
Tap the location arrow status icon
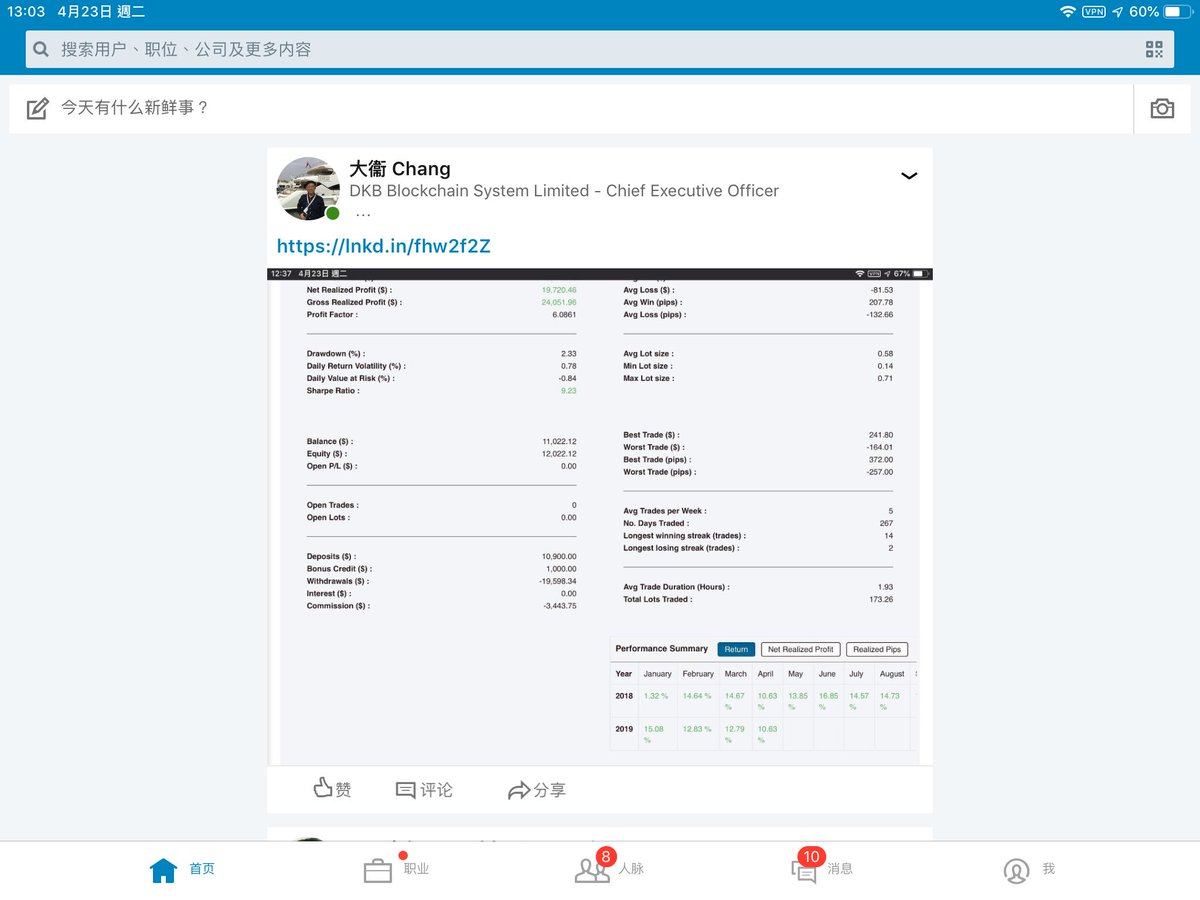pyautogui.click(x=1117, y=12)
